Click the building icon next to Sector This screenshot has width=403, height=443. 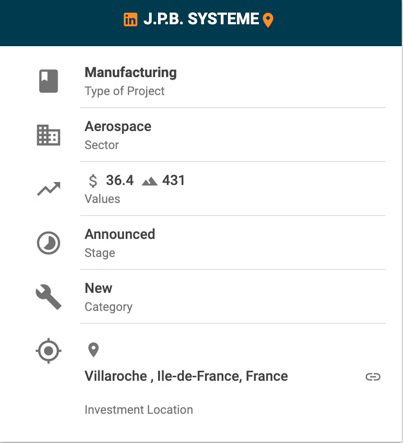[48, 135]
